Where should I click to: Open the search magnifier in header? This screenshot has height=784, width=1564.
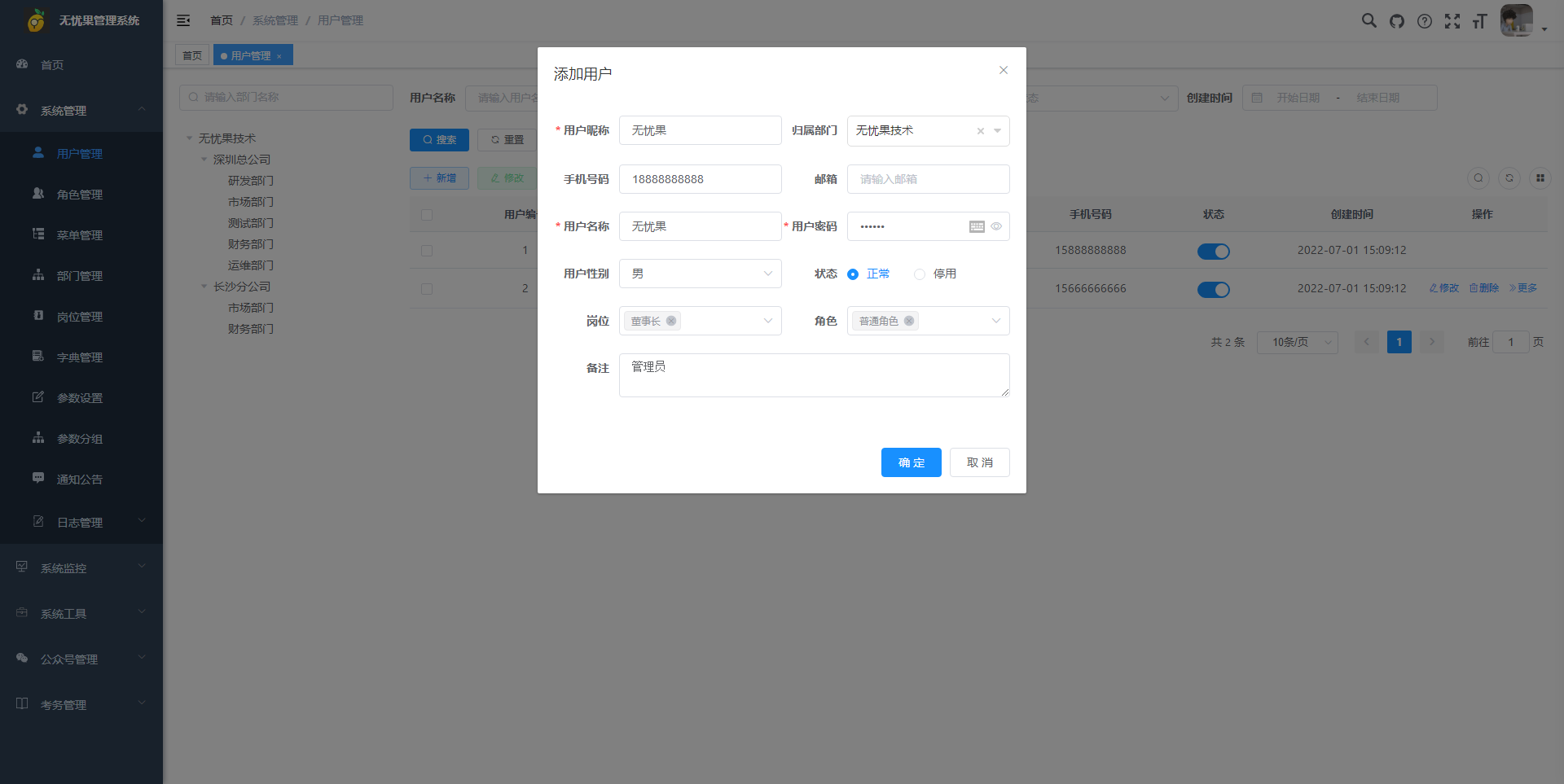tap(1369, 21)
